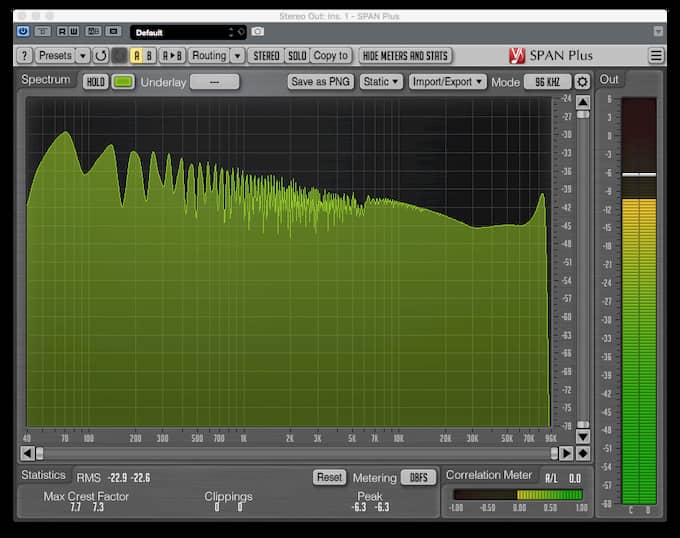Open the Mode selector showing 96 KHZ
The height and width of the screenshot is (538, 680).
(x=547, y=82)
